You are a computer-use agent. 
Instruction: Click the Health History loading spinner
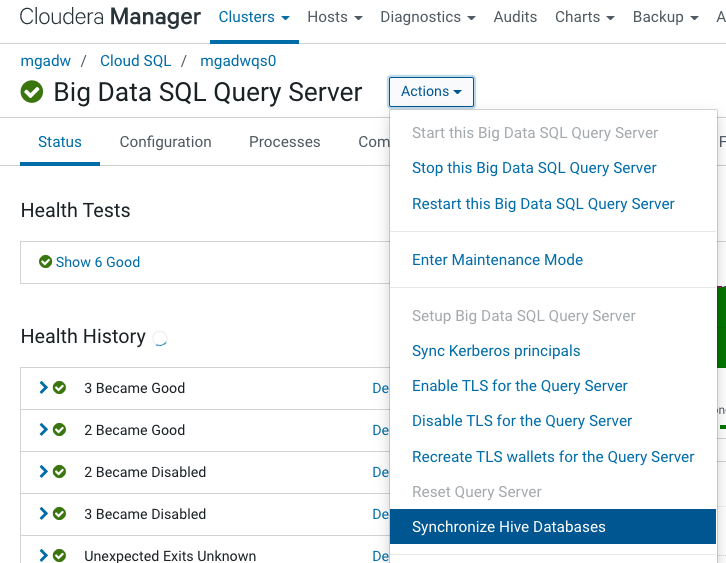(160, 338)
